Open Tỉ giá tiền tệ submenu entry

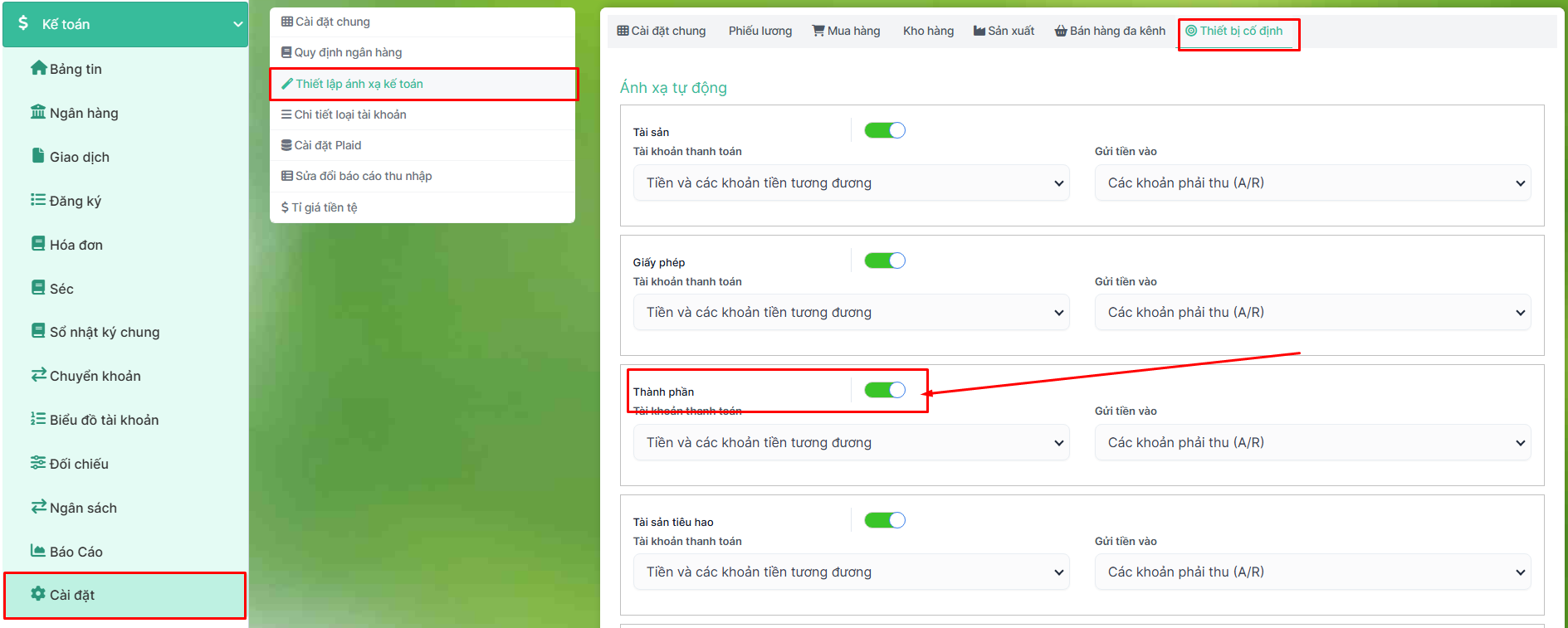click(423, 207)
